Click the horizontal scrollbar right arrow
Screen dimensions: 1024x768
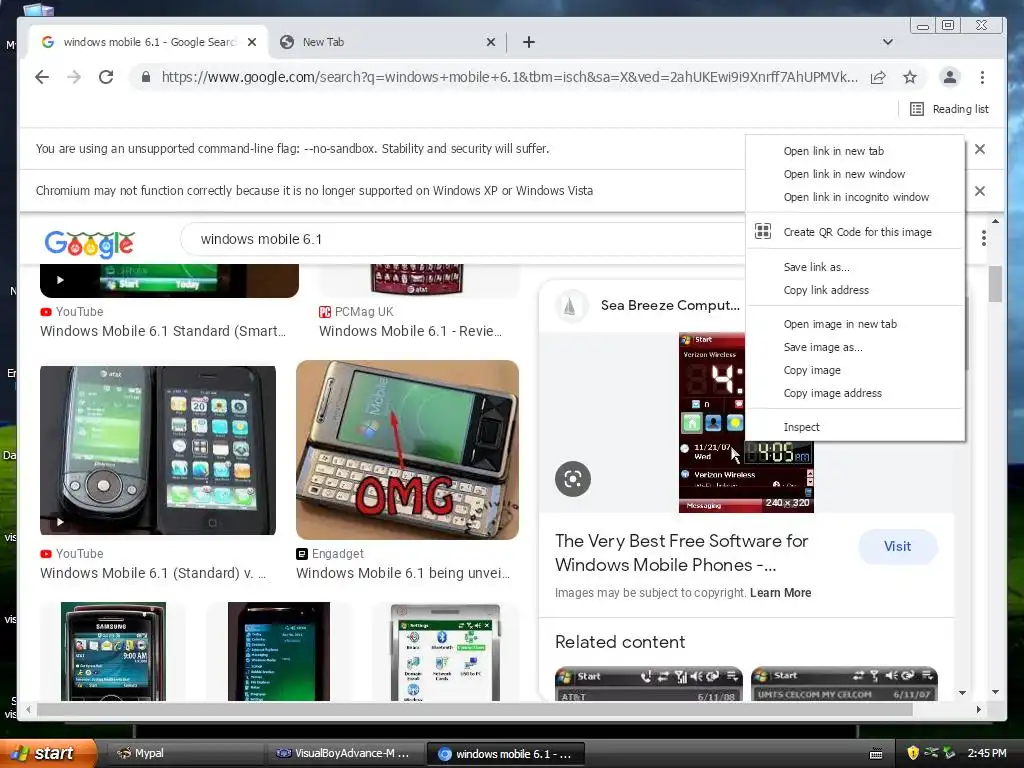point(978,709)
